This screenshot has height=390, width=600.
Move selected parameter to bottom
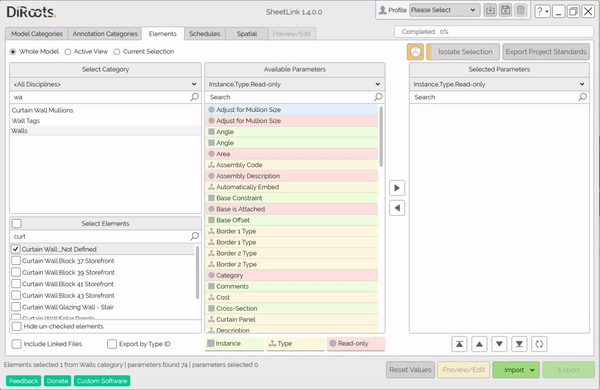point(519,344)
